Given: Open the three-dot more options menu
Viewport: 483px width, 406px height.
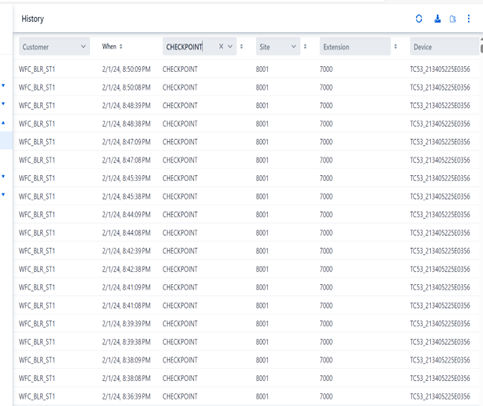Looking at the screenshot, I should (469, 19).
